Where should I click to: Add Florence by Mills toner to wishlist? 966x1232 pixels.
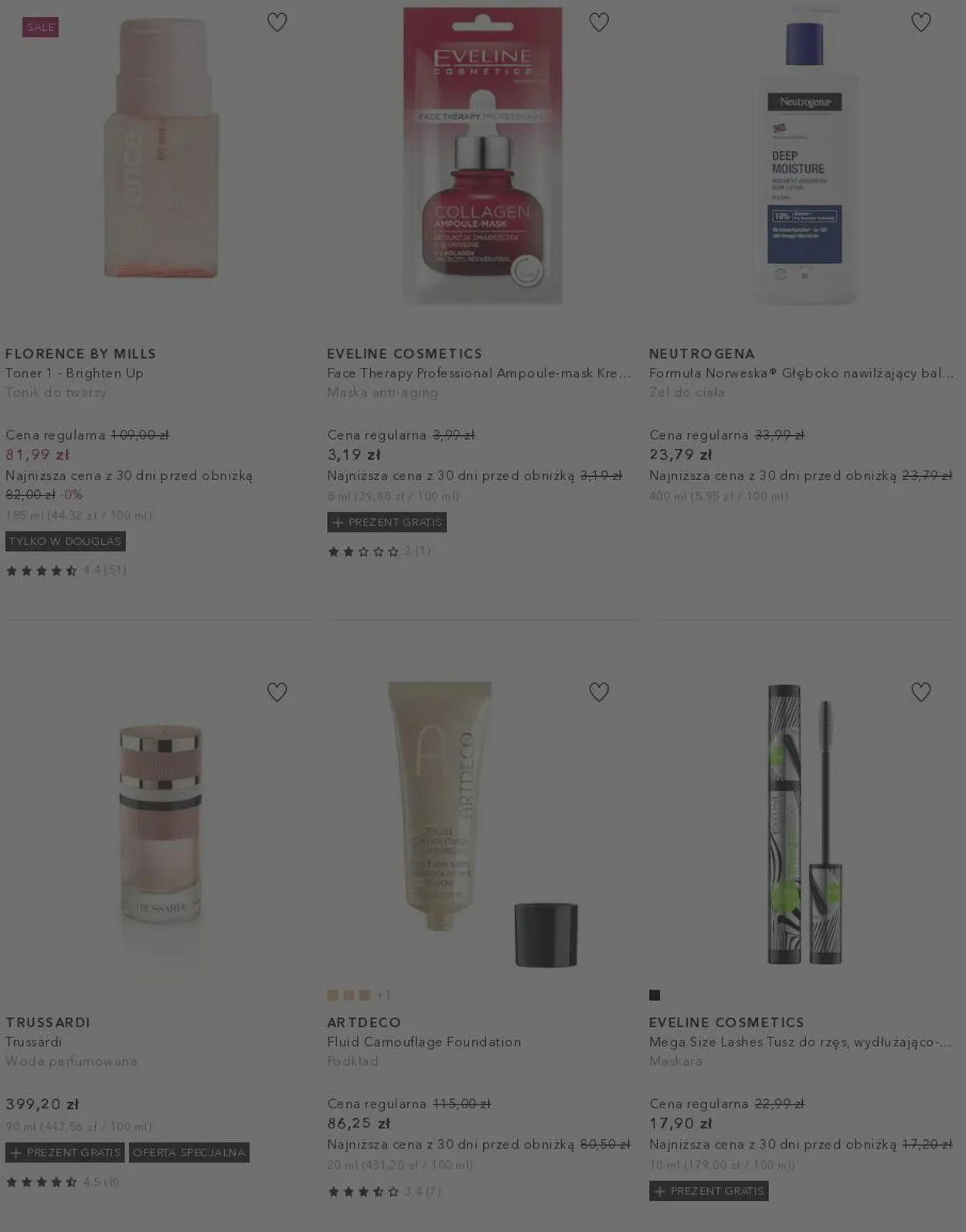click(x=277, y=22)
